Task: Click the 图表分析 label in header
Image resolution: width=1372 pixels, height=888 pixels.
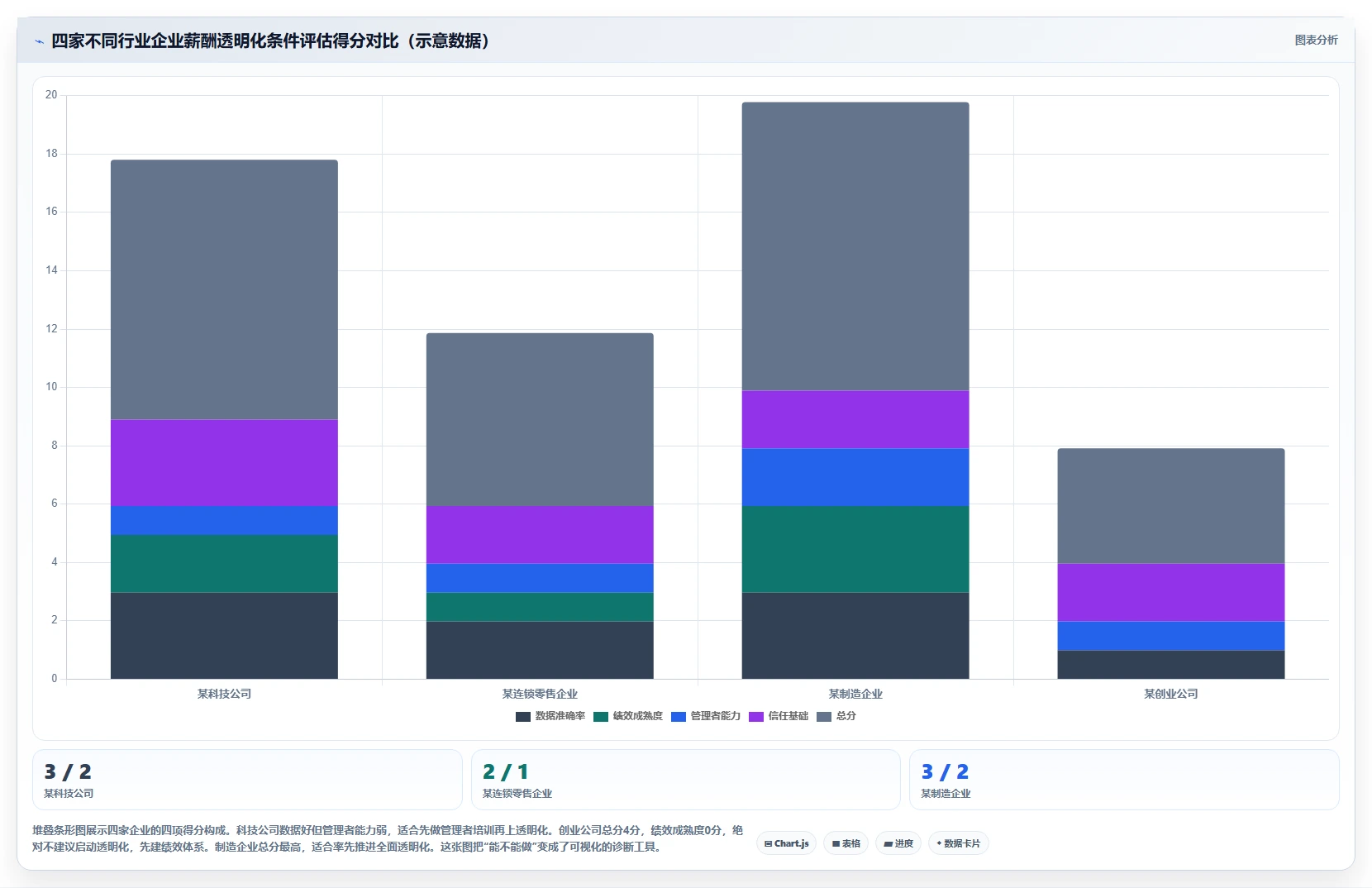Action: pyautogui.click(x=1316, y=40)
